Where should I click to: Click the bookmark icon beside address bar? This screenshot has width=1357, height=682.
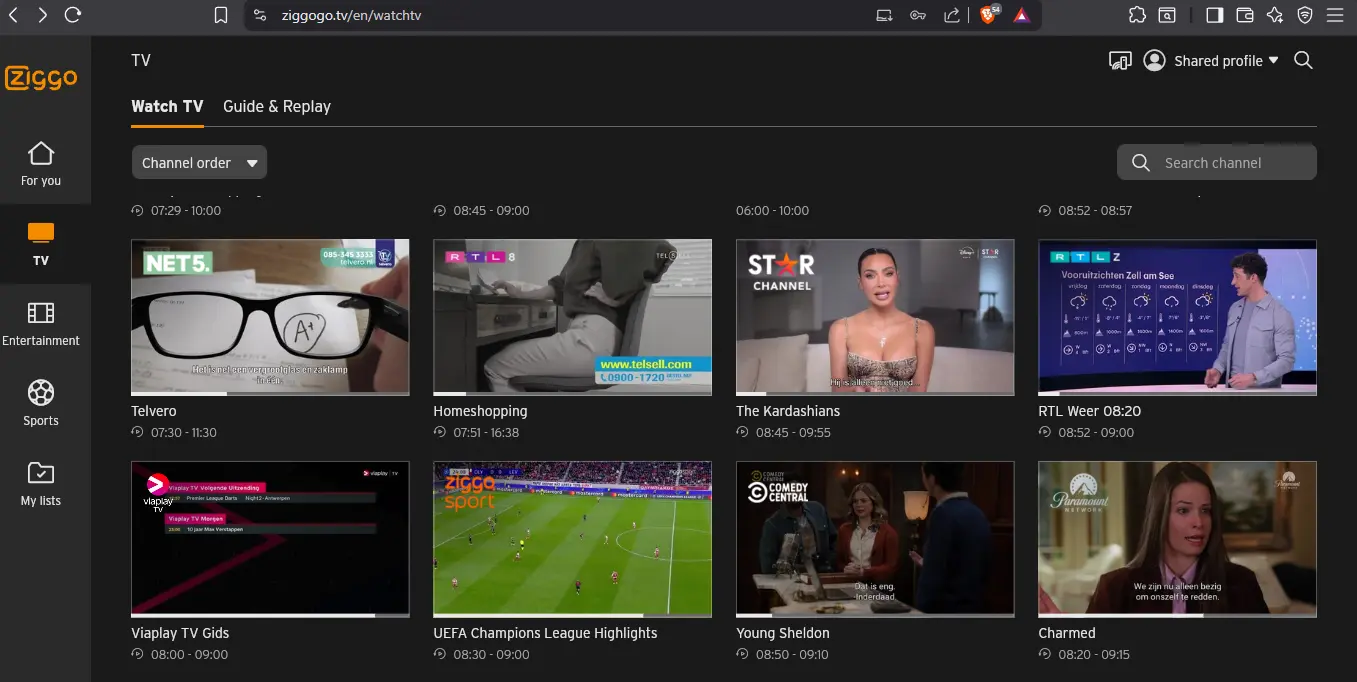point(221,15)
